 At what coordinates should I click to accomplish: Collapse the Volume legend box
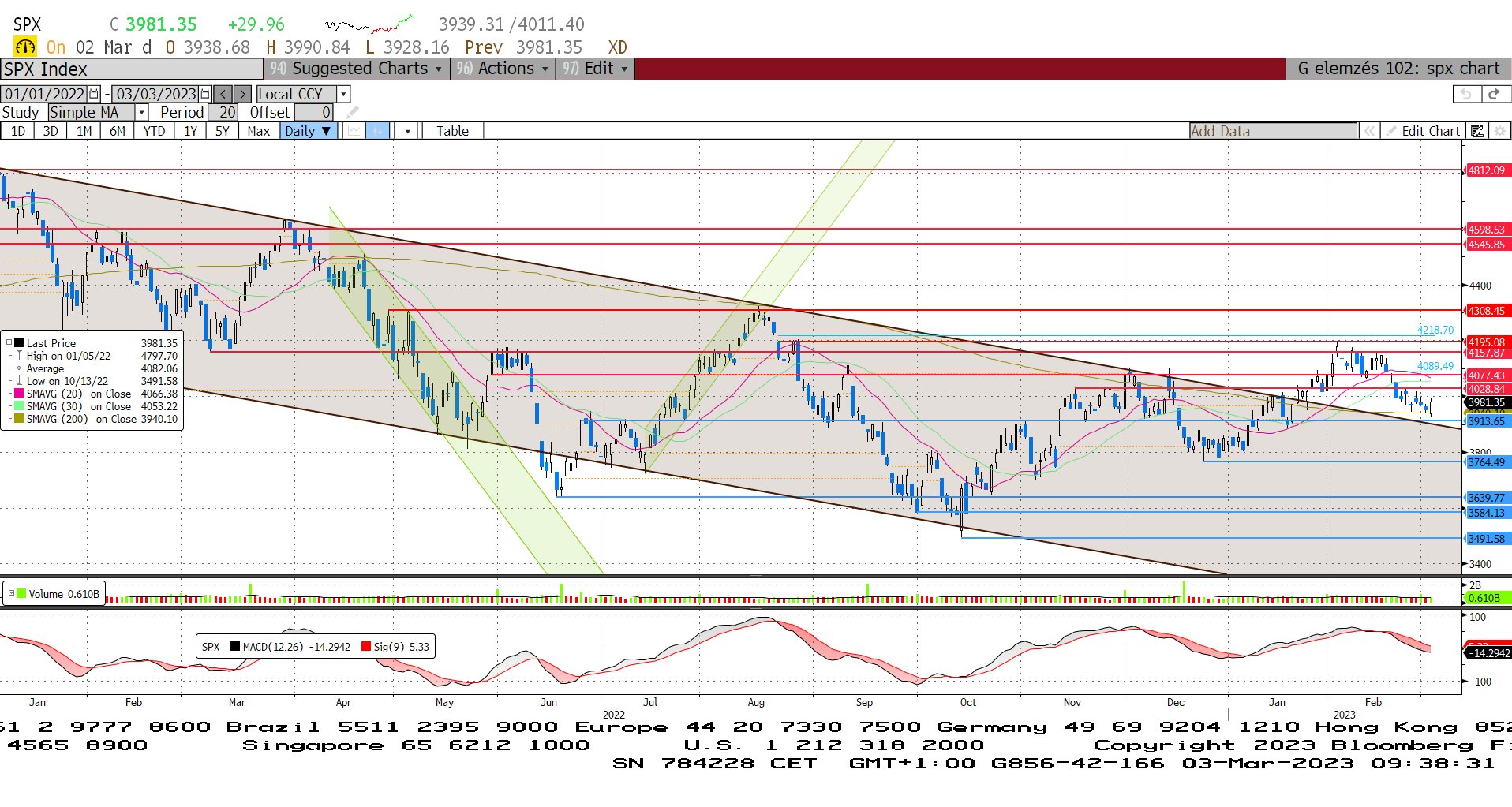[11, 593]
